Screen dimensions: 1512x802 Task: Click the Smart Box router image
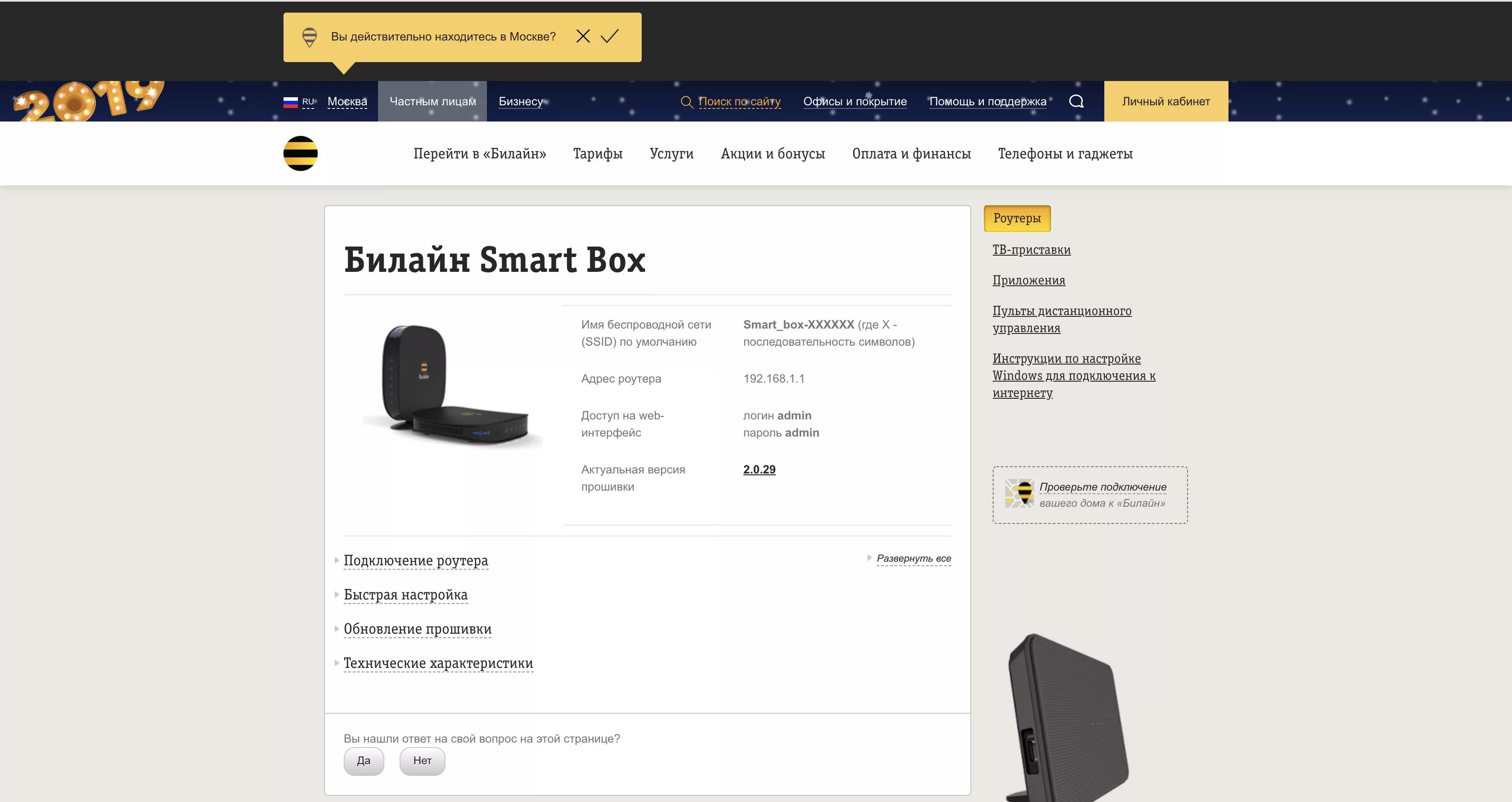point(453,386)
